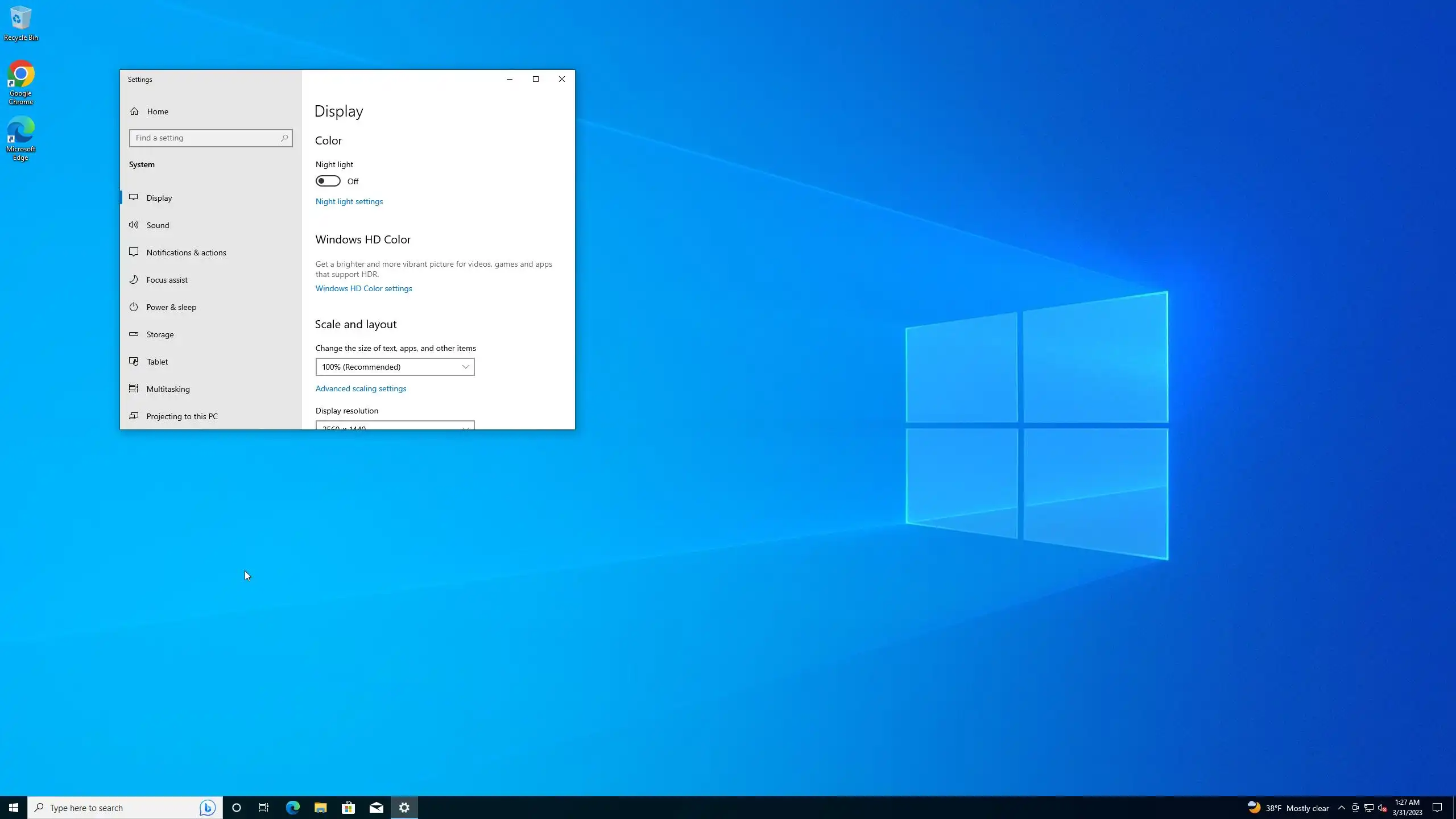
Task: Go to Settings Home
Action: click(x=157, y=111)
